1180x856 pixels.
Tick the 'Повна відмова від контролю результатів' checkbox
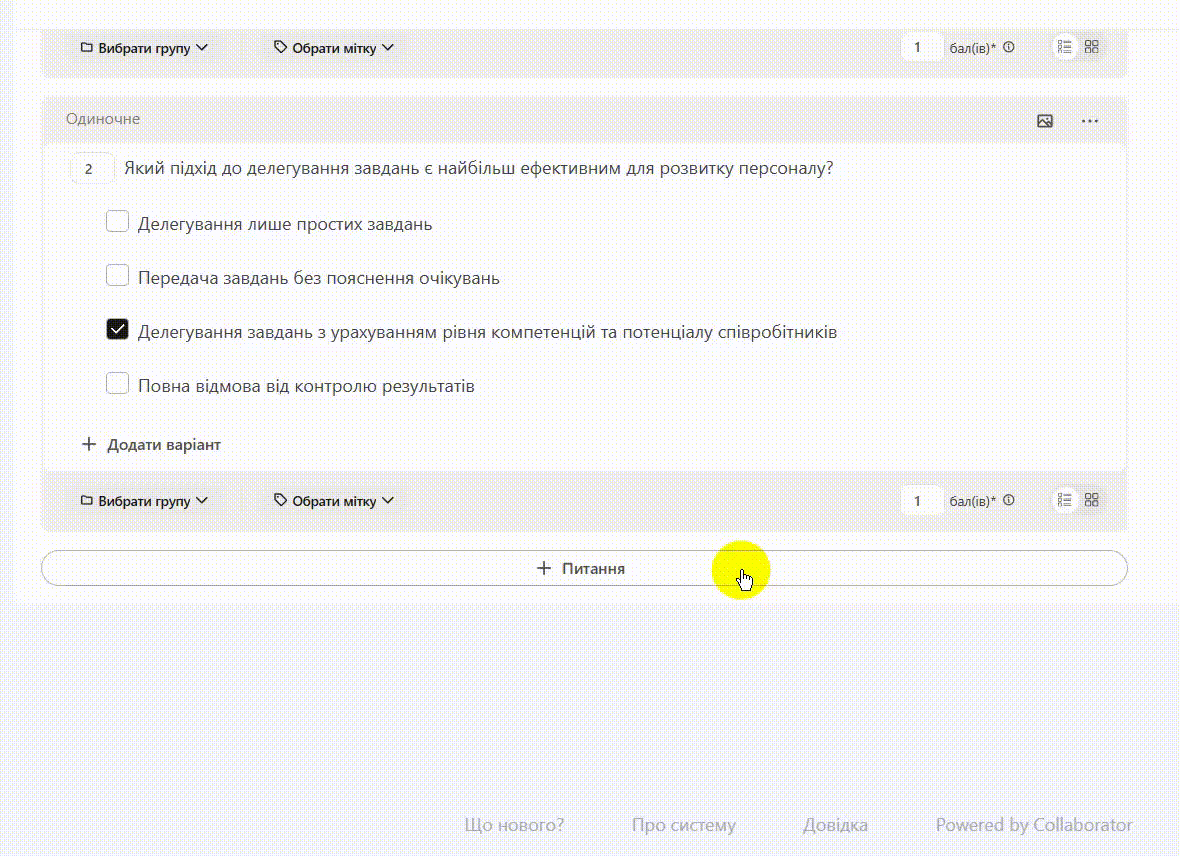tap(118, 384)
